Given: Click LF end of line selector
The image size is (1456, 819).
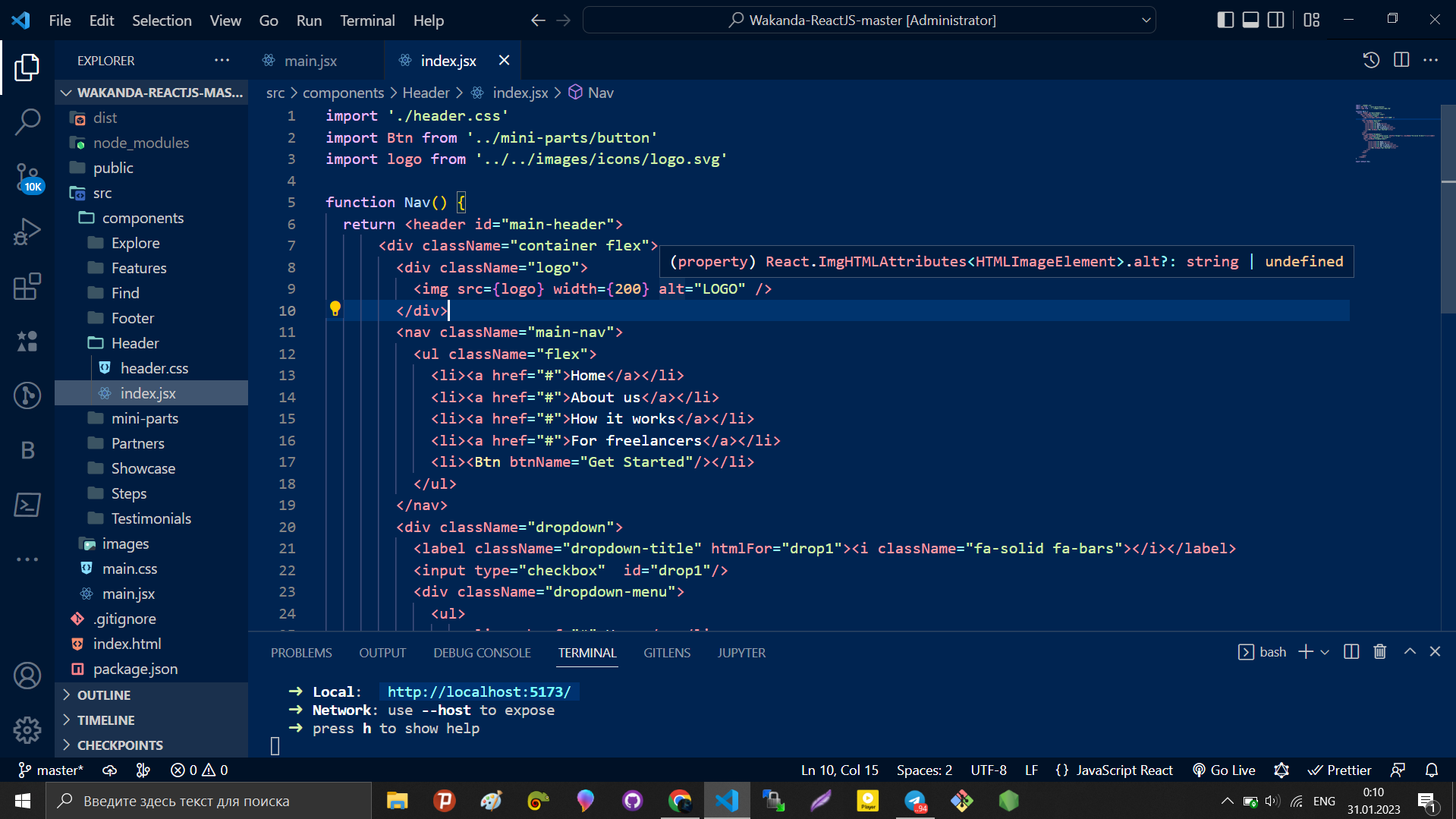Looking at the screenshot, I should [x=1031, y=770].
